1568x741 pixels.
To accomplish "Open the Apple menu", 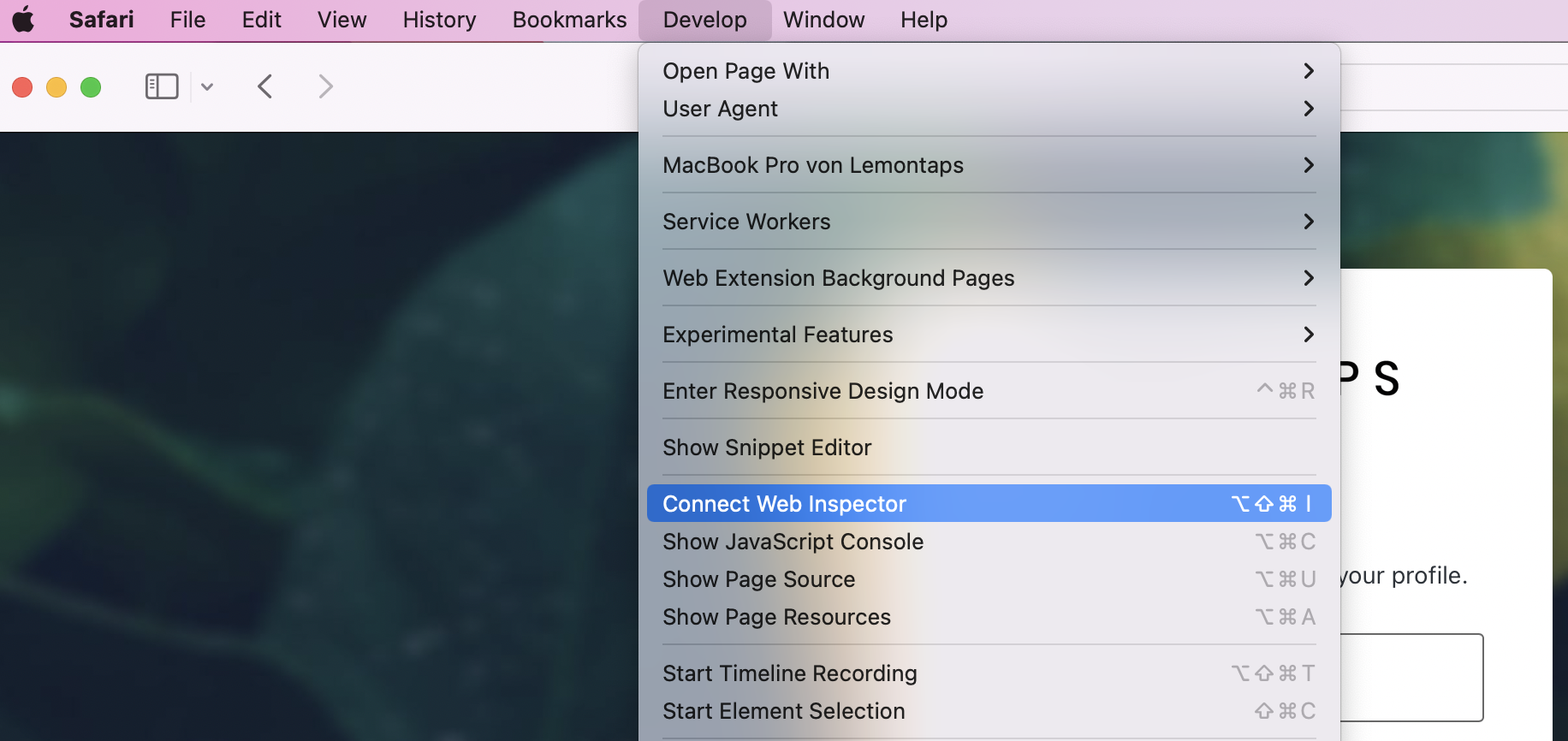I will tap(24, 20).
